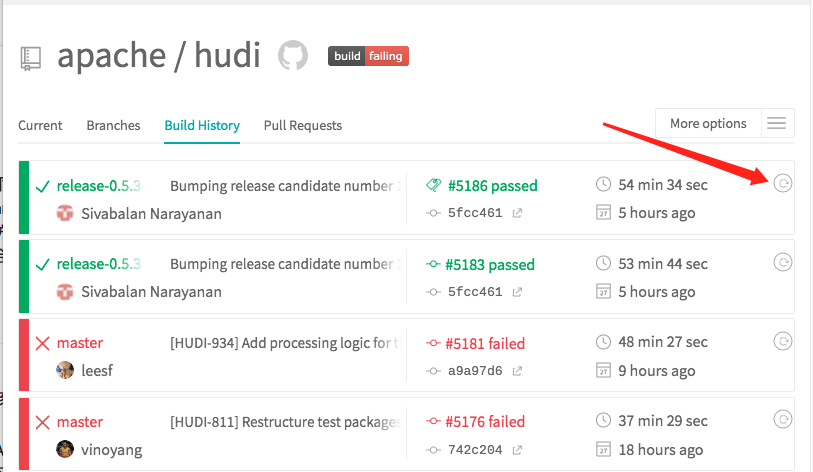Open commit 5fcc461 in the #5183 row
This screenshot has height=472, width=813.
pos(475,292)
